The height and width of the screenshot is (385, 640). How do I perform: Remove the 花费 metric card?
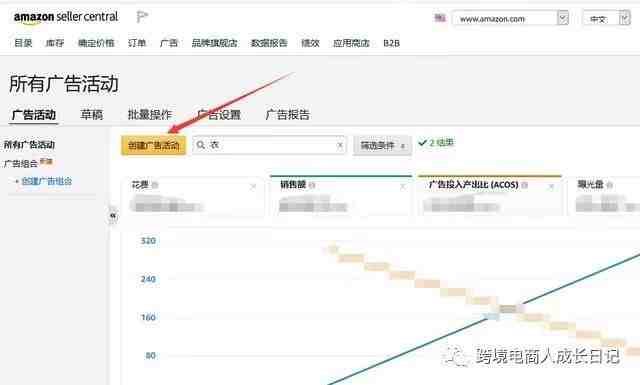[x=253, y=187]
